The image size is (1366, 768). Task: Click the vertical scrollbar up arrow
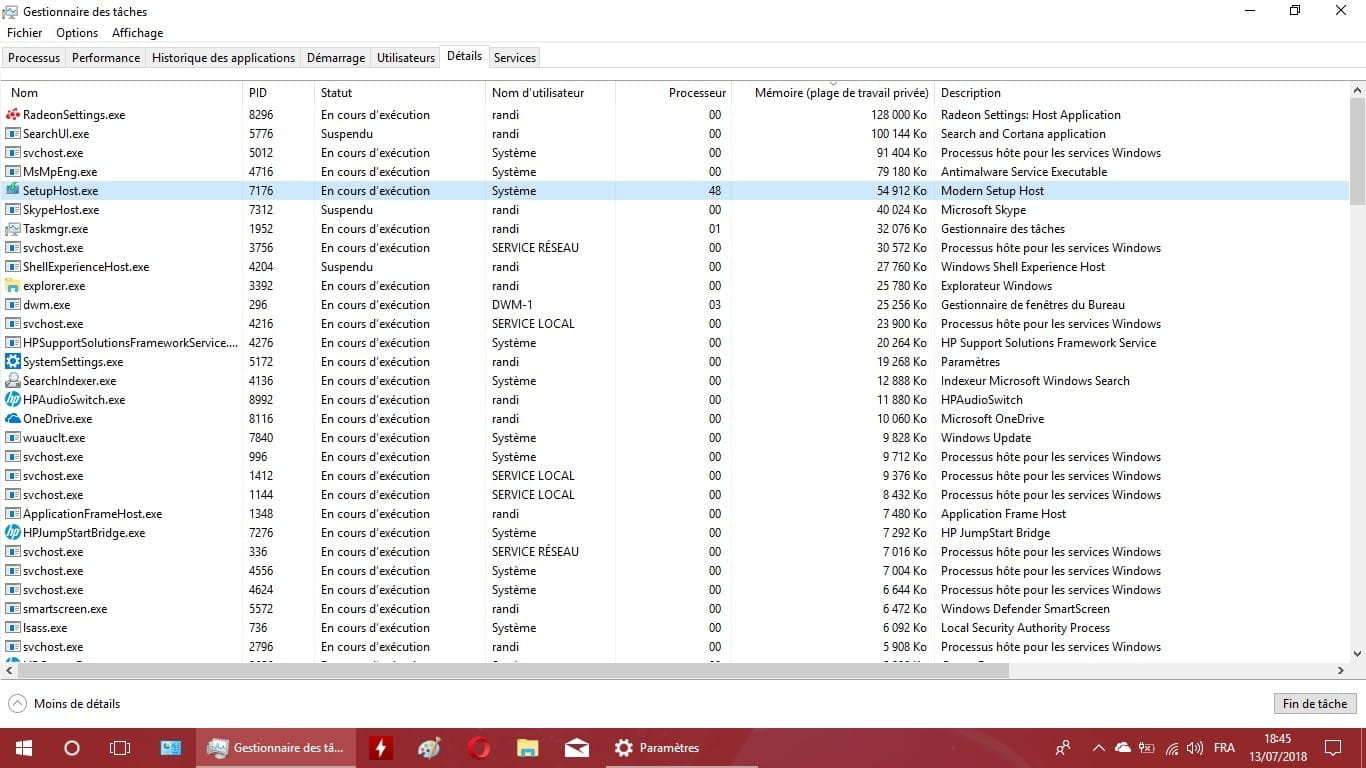coord(1357,90)
